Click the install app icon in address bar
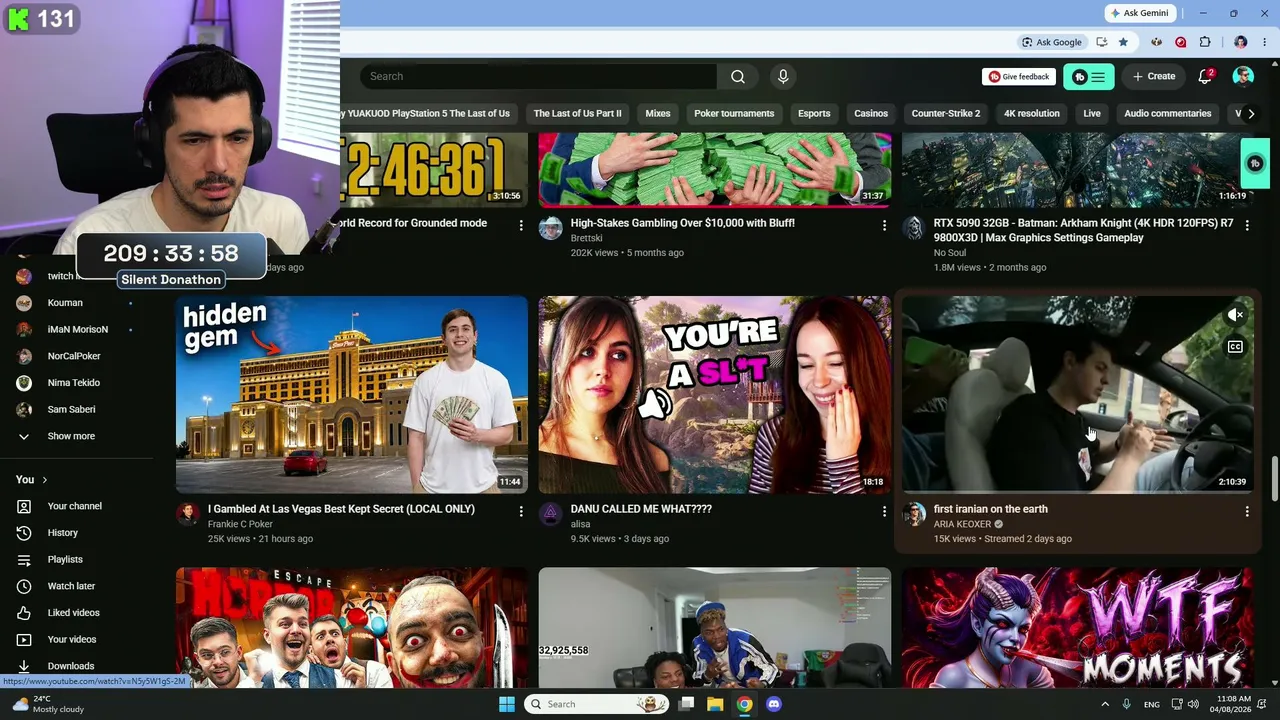The height and width of the screenshot is (720, 1280). [x=1101, y=42]
